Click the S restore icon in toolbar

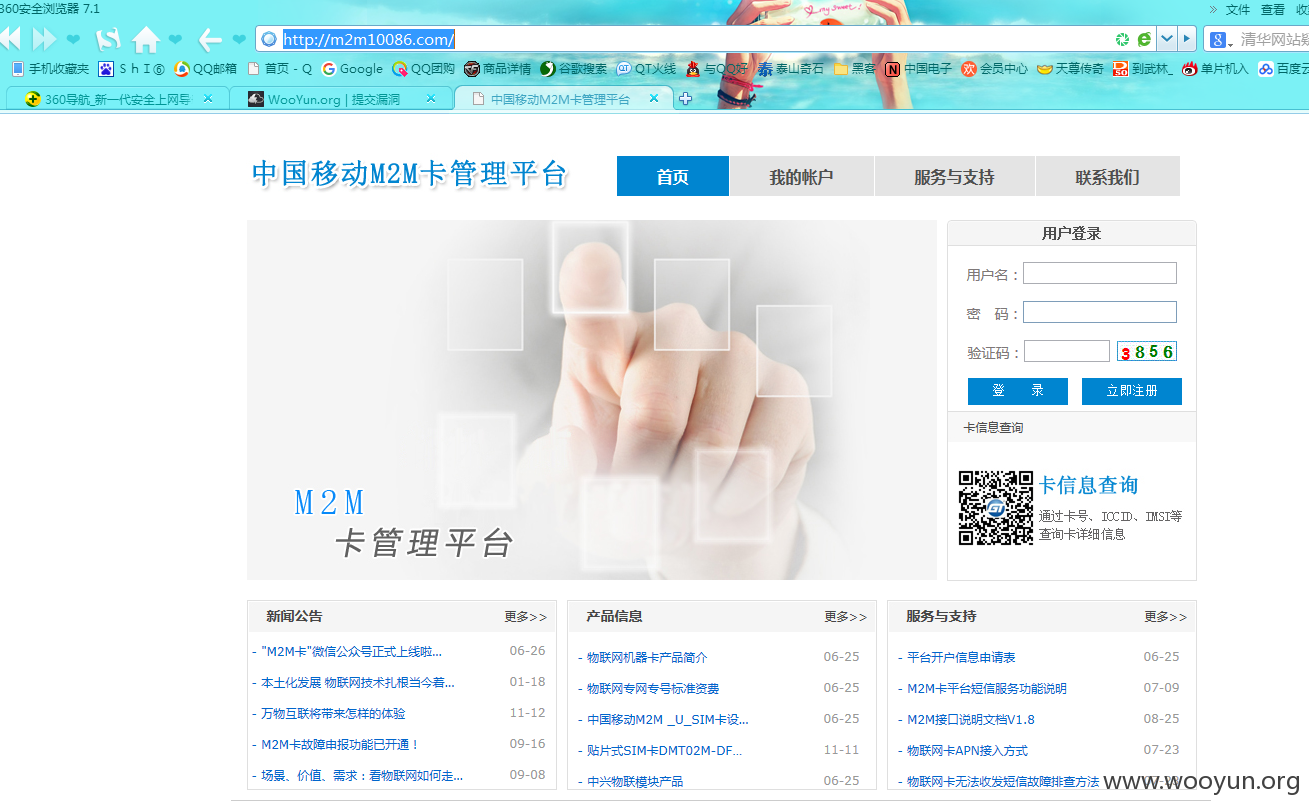coord(108,39)
